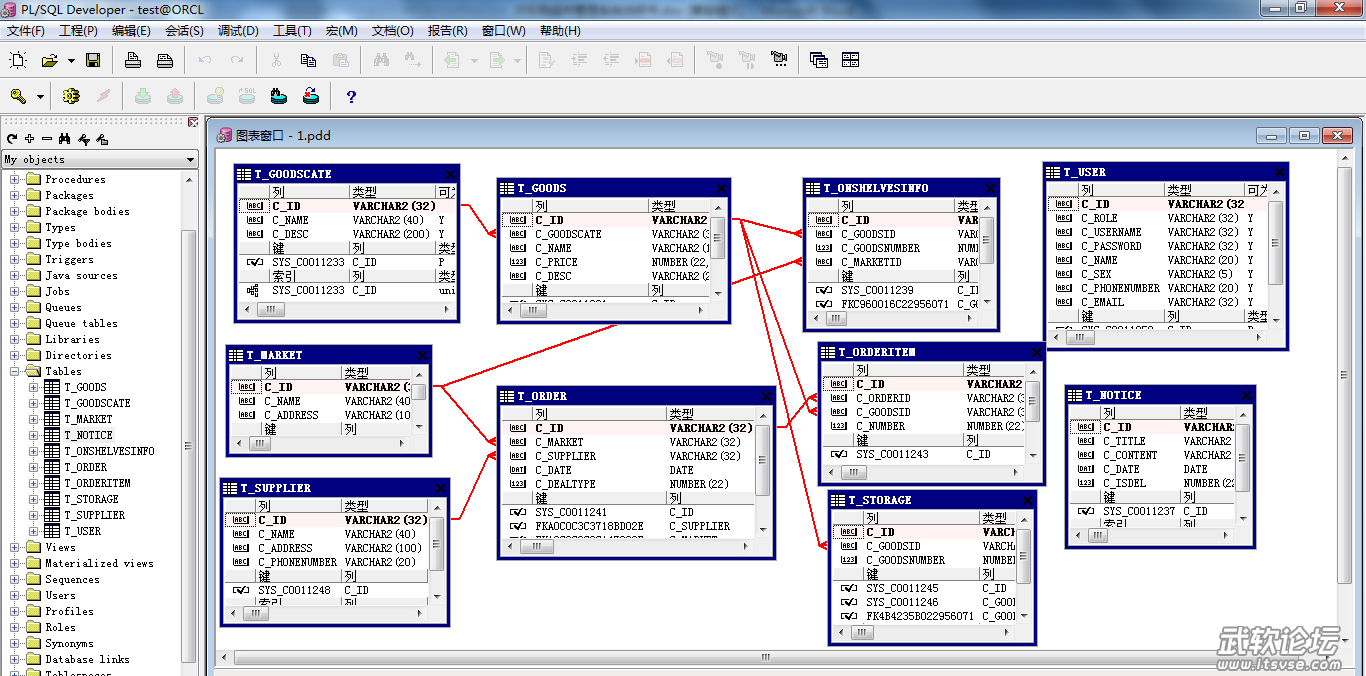Click the New file toolbar icon
The height and width of the screenshot is (676, 1366).
tap(17, 60)
